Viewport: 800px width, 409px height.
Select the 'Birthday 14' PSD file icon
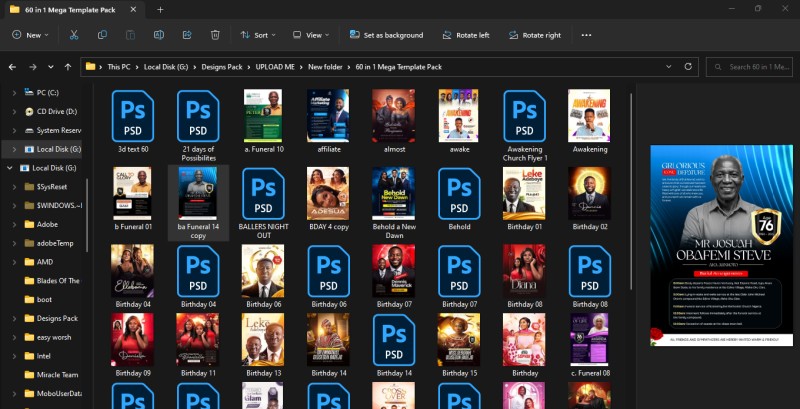[394, 340]
